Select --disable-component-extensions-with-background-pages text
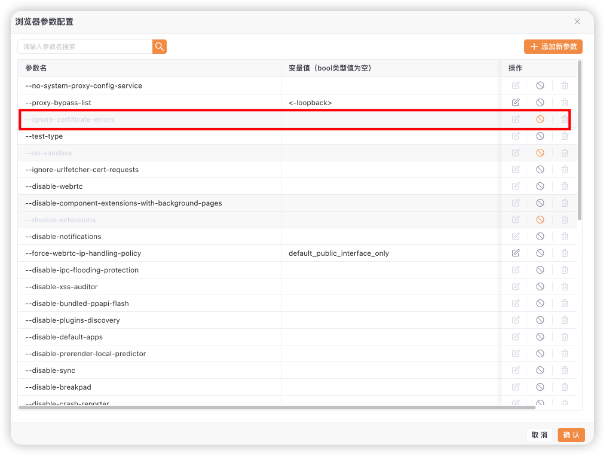This screenshot has width=604, height=455. [124, 203]
